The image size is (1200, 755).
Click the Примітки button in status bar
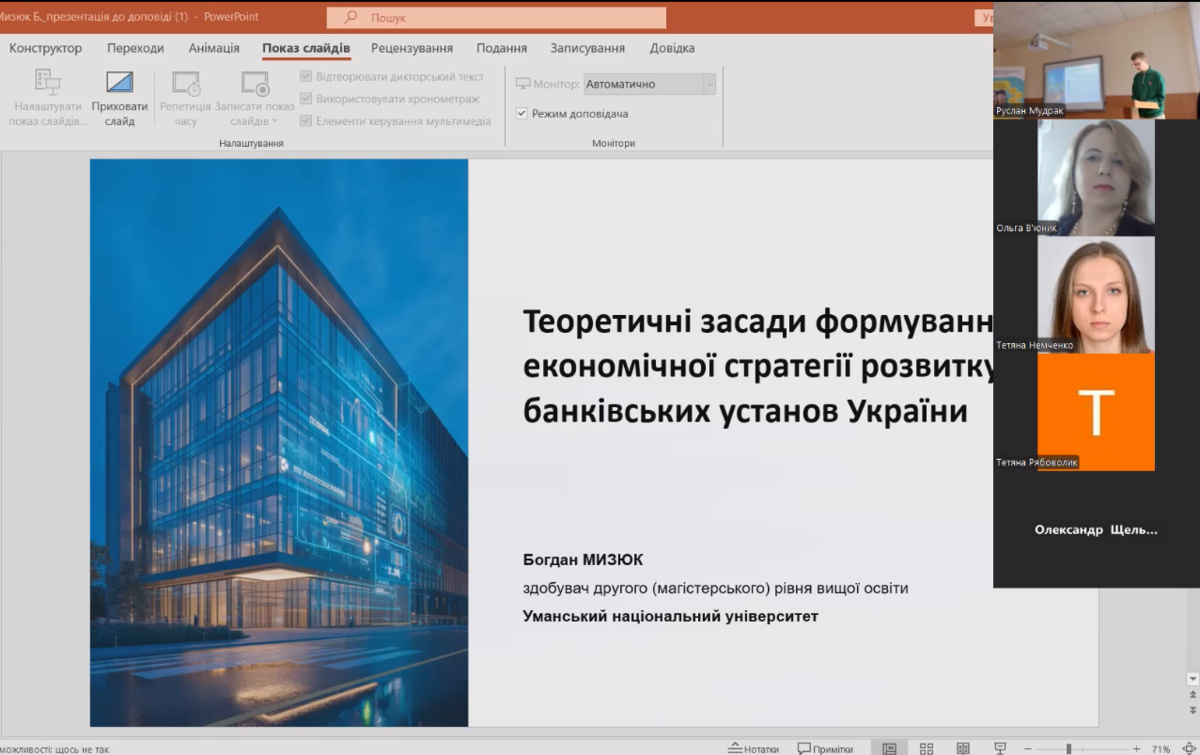pyautogui.click(x=825, y=748)
